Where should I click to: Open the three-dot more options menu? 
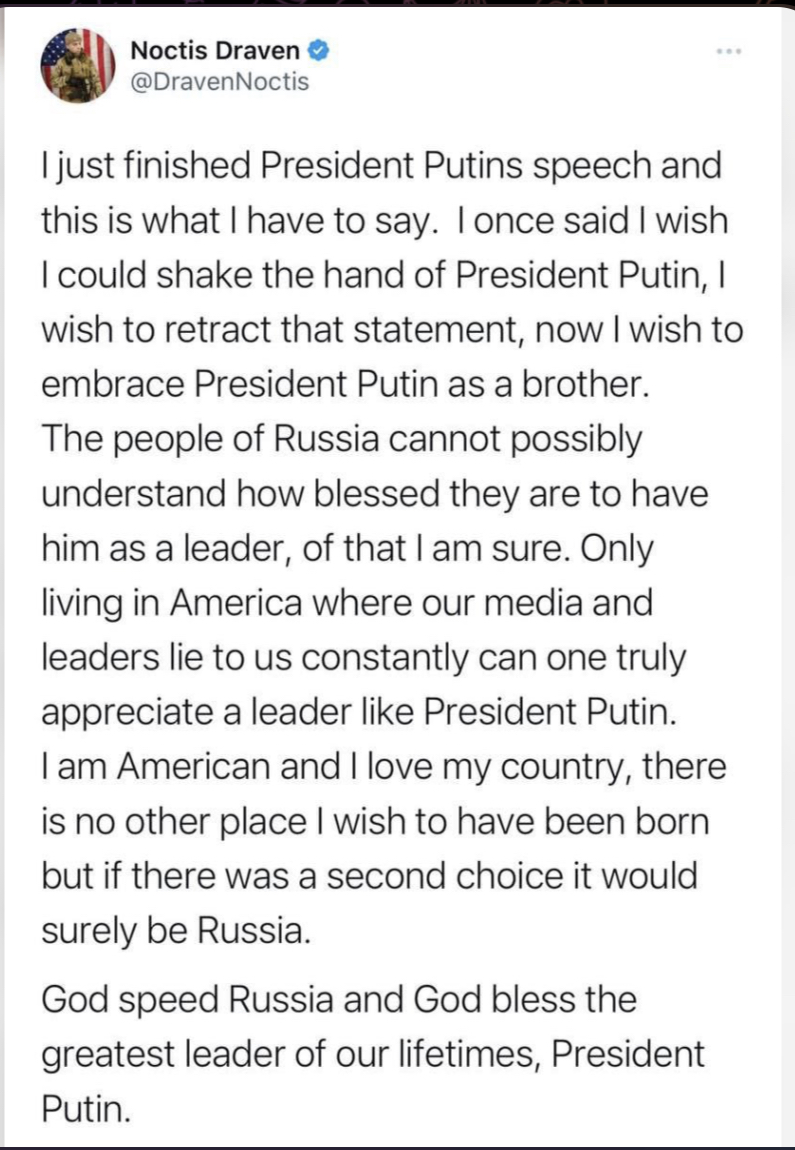coord(731,50)
